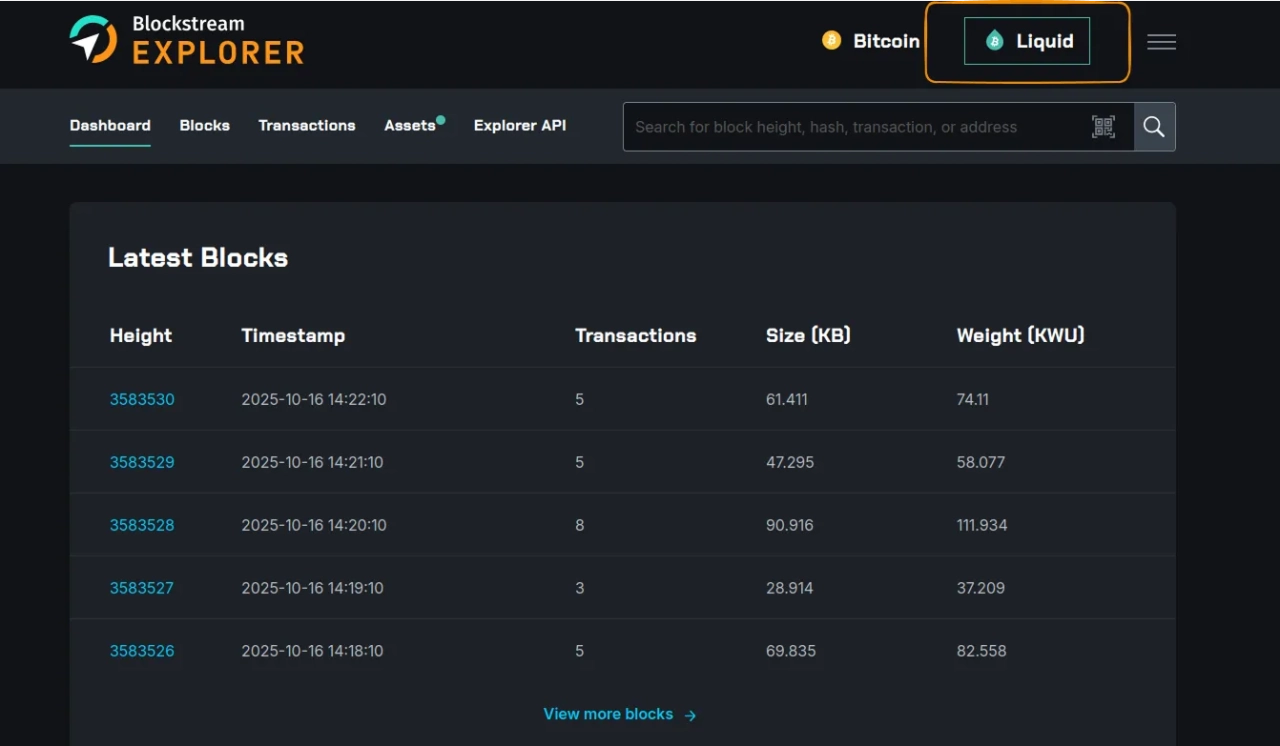1280x746 pixels.
Task: Open block 3583528 details
Action: 142,525
